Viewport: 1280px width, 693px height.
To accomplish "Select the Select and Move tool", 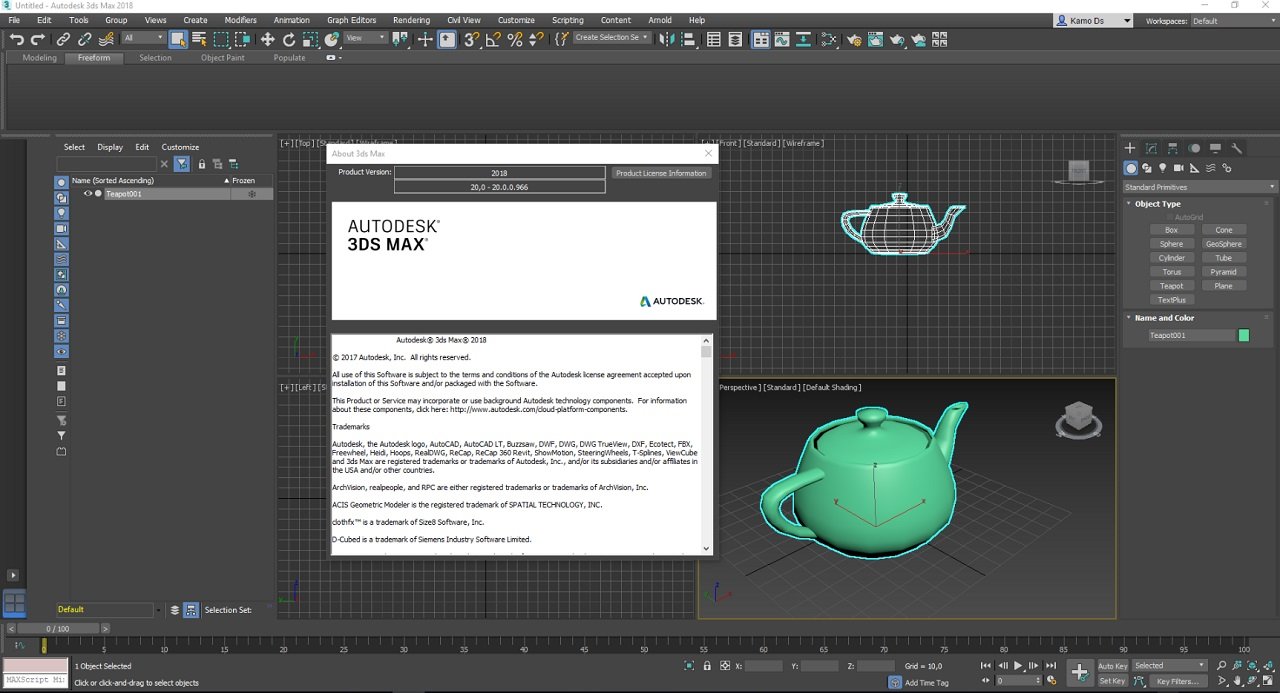I will pos(267,40).
